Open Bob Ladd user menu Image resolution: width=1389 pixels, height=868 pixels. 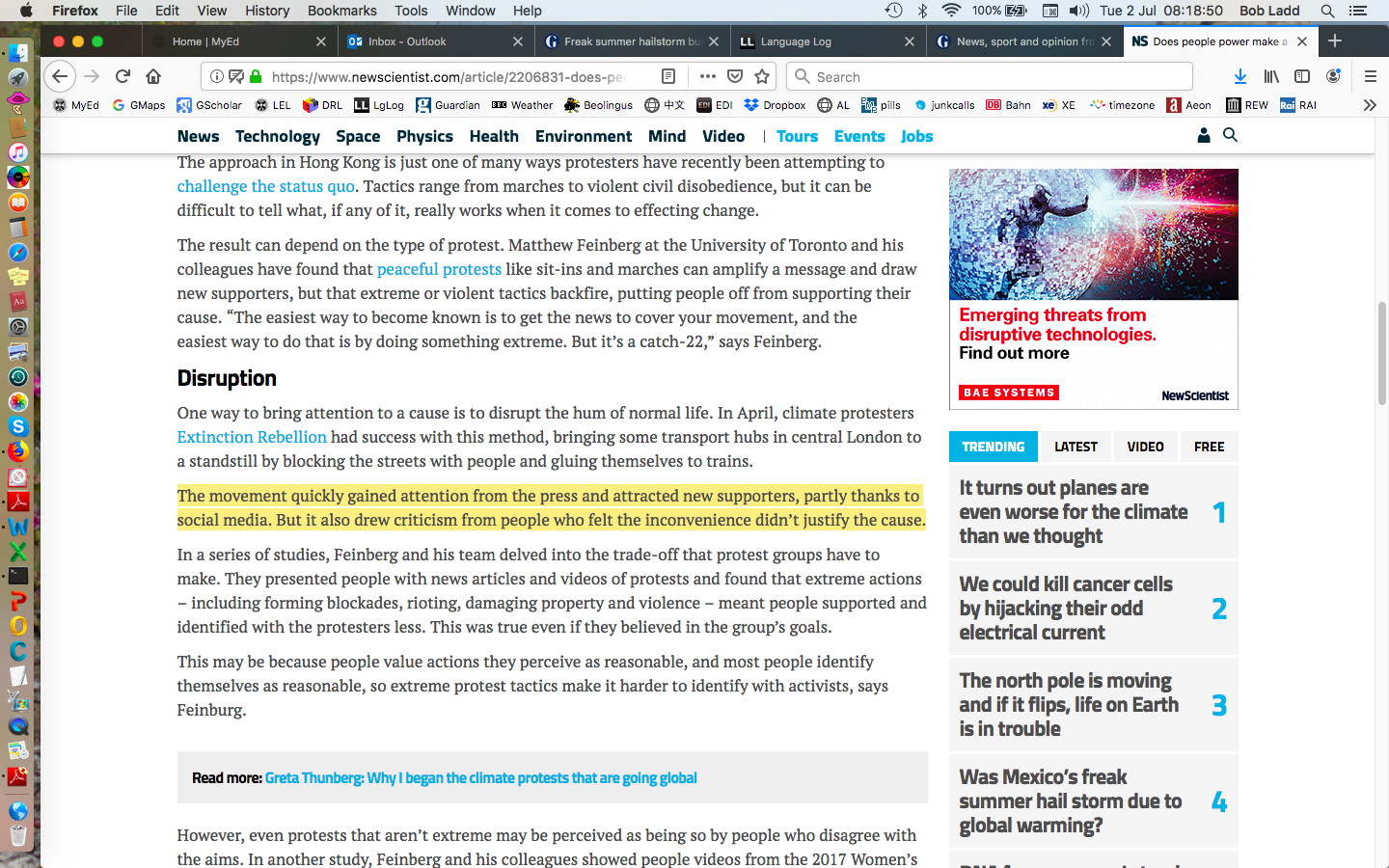point(1269,11)
